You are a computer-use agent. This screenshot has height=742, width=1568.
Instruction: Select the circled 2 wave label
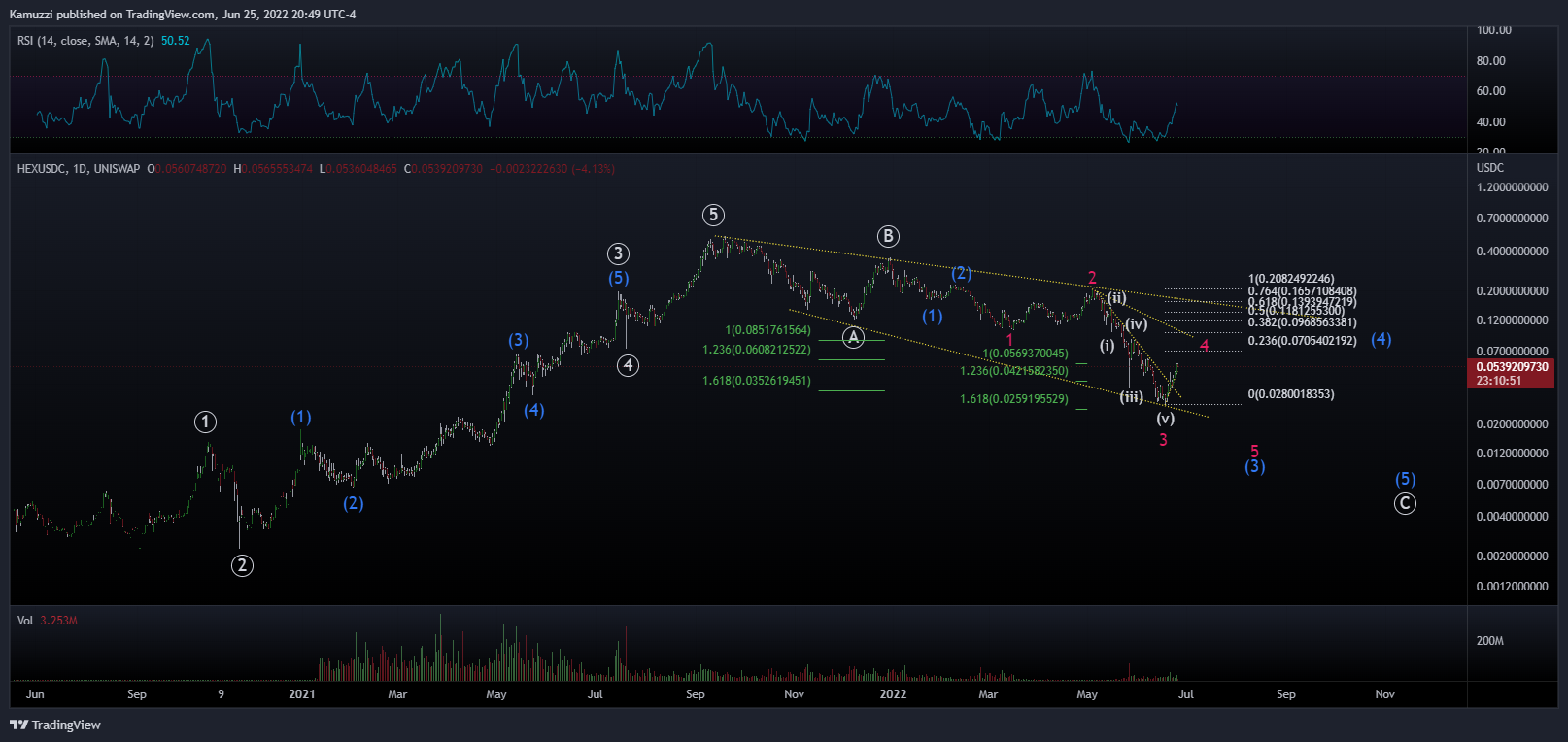pos(242,565)
